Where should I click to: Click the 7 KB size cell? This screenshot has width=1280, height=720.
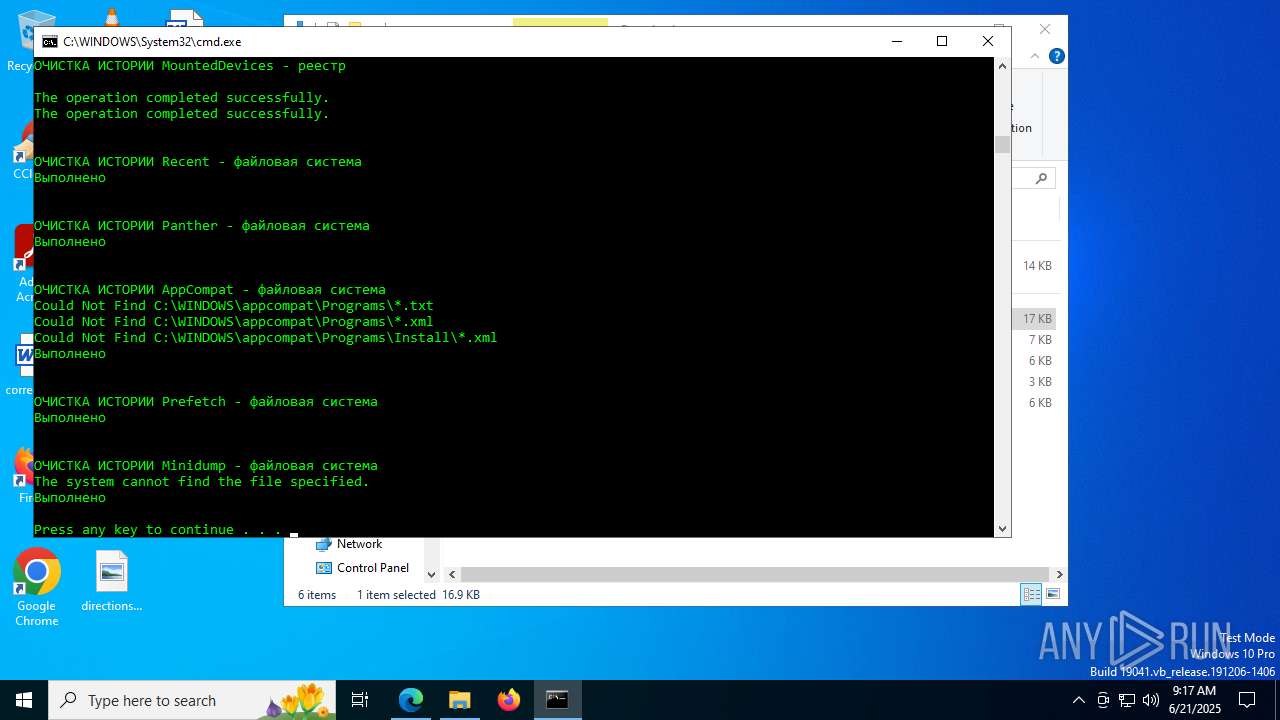[x=1040, y=340]
